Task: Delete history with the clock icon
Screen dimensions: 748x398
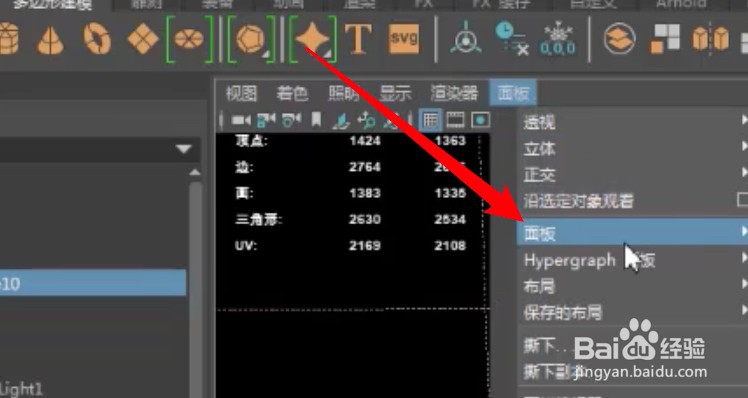Action: coord(512,39)
